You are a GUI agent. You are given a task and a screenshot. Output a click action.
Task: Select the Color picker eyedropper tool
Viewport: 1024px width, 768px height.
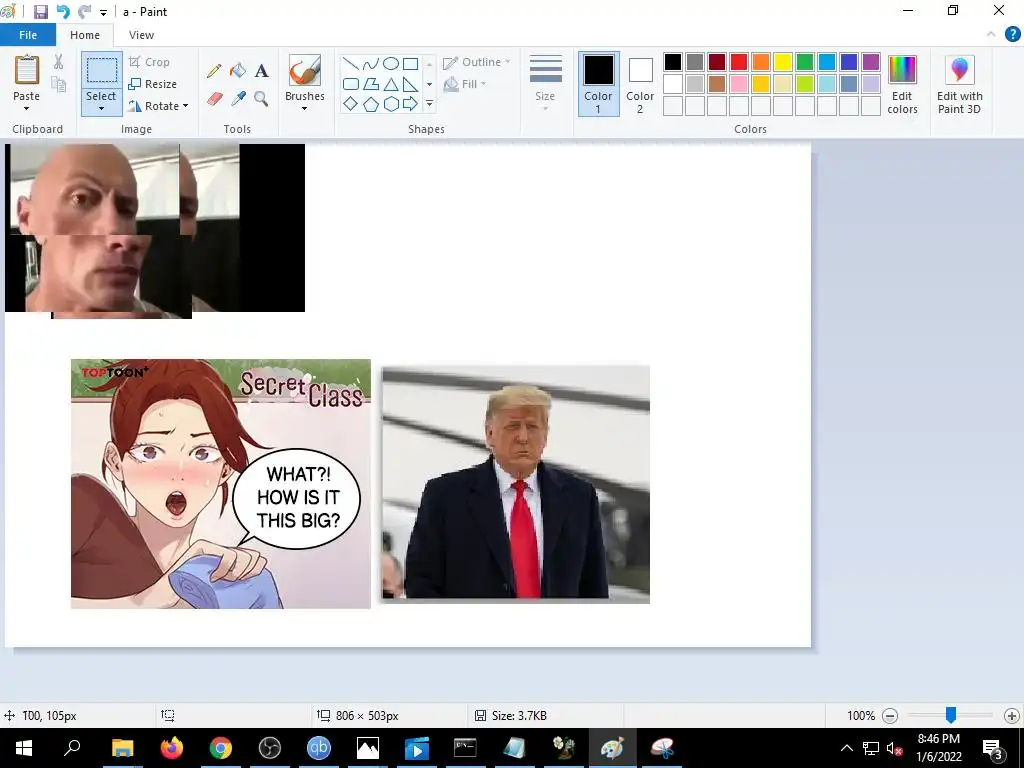point(238,99)
